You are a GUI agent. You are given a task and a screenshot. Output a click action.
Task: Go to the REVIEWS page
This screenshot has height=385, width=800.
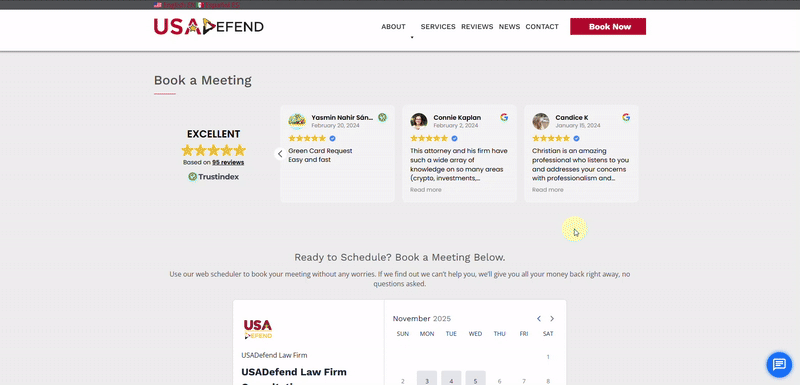point(477,27)
